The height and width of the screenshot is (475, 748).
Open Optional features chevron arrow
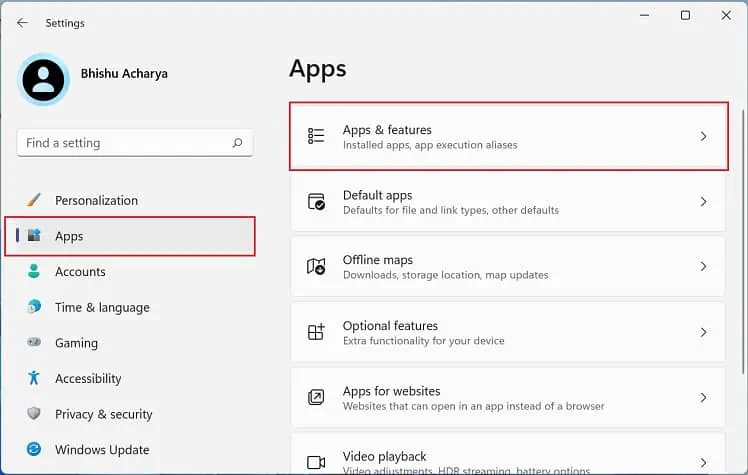click(703, 332)
